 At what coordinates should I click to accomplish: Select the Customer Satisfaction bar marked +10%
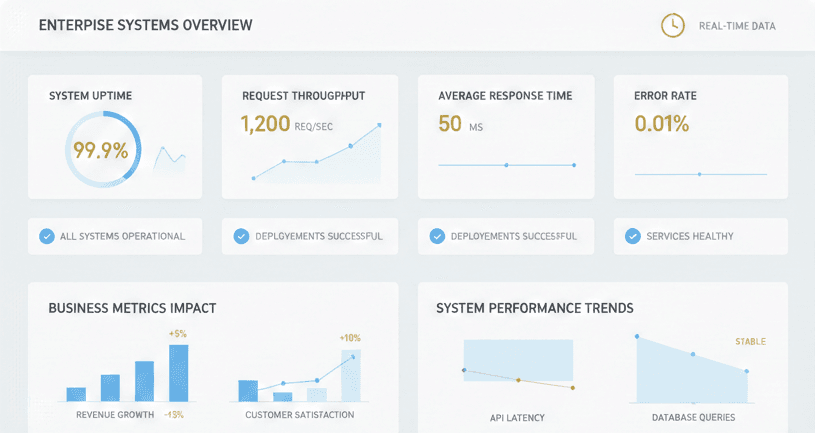tap(350, 375)
